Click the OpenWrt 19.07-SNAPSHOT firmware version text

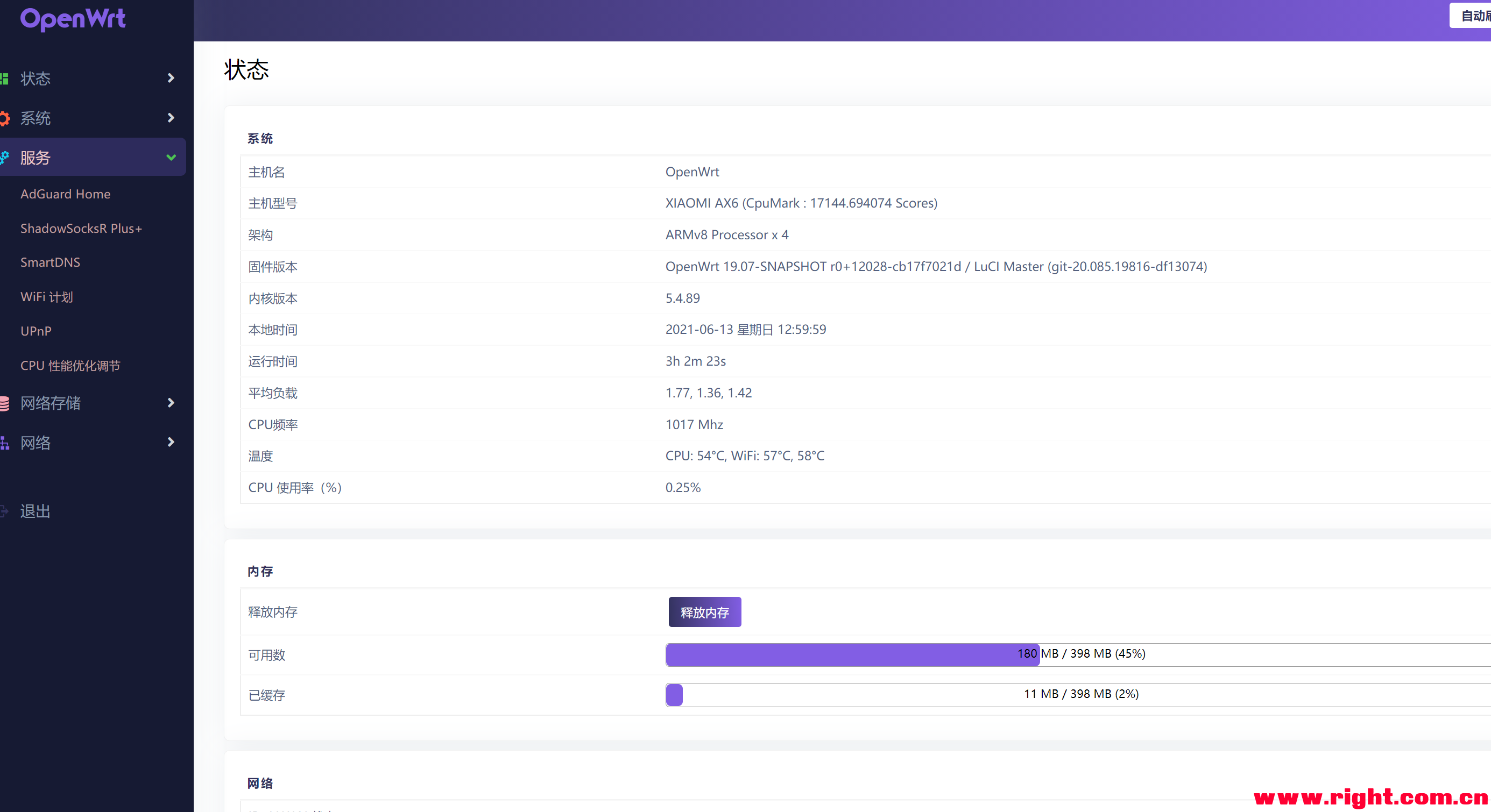[x=936, y=267]
